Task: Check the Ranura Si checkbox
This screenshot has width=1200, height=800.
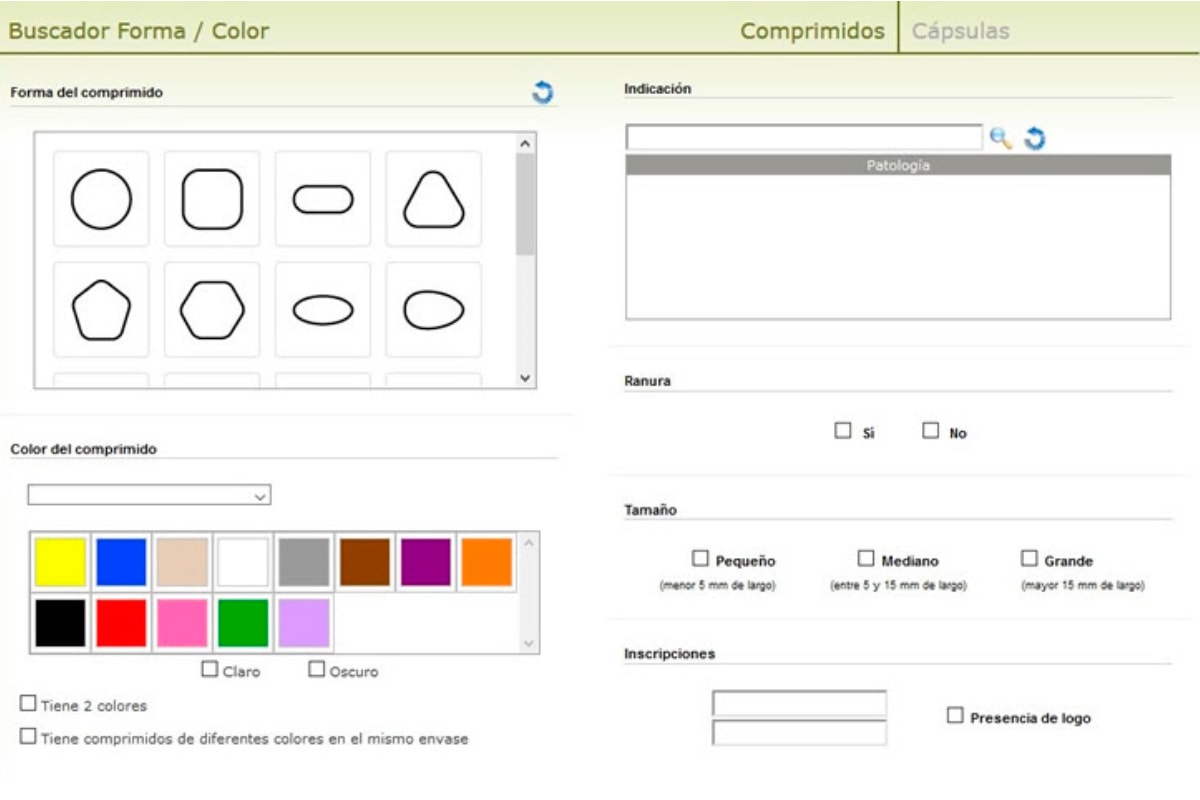Action: click(843, 431)
